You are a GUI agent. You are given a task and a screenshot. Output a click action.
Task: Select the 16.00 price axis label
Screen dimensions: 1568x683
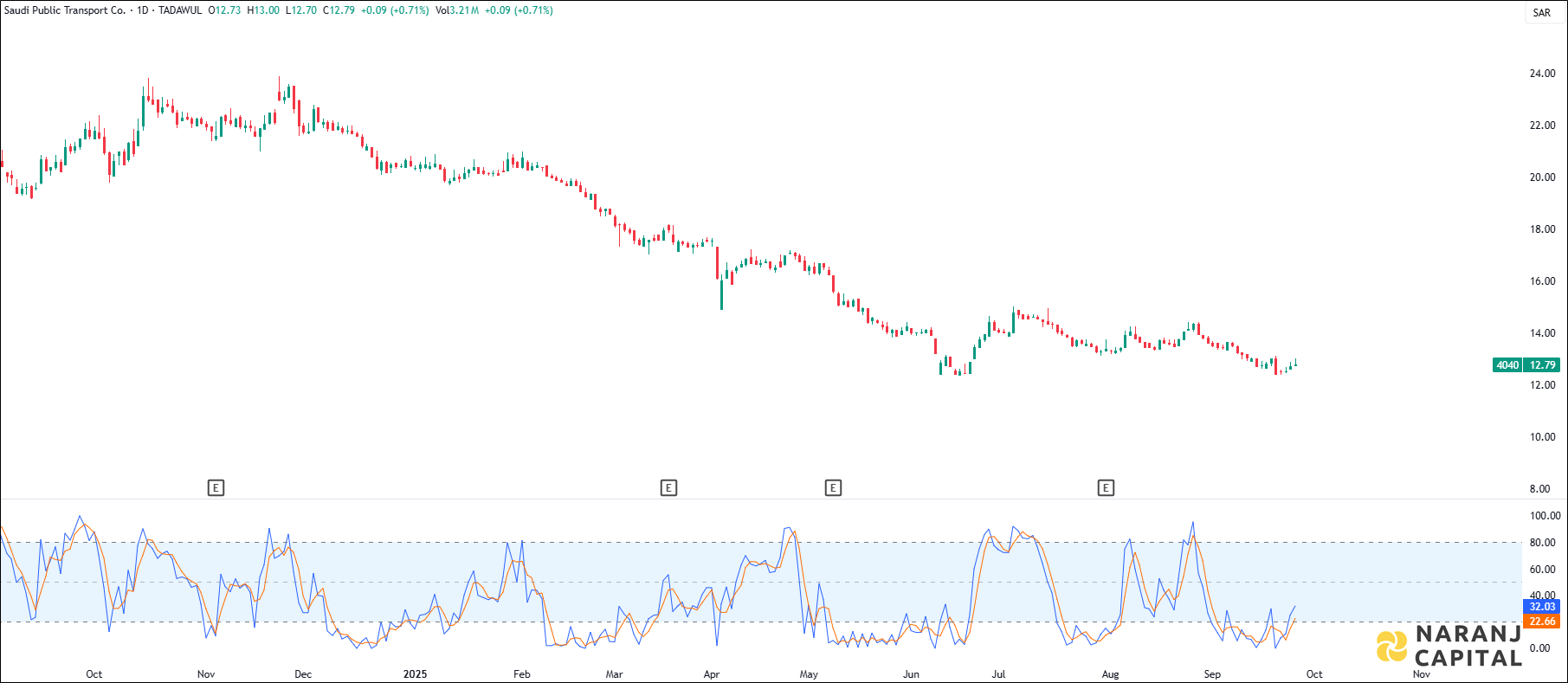click(x=1542, y=281)
